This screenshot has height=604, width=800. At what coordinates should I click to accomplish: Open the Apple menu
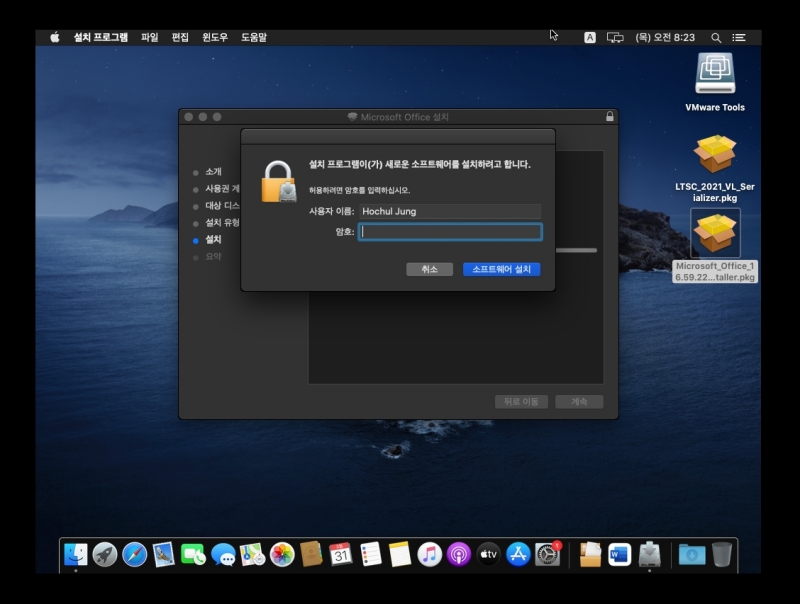tap(55, 37)
